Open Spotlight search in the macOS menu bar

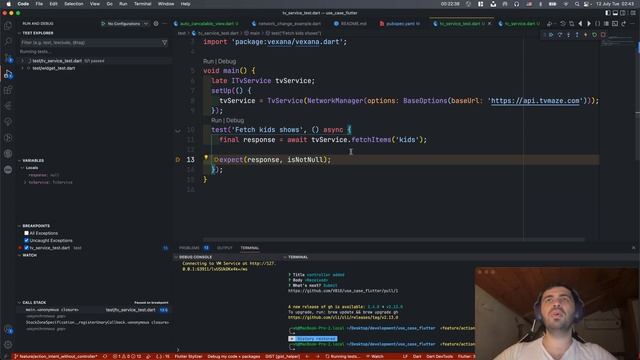click(x=576, y=4)
